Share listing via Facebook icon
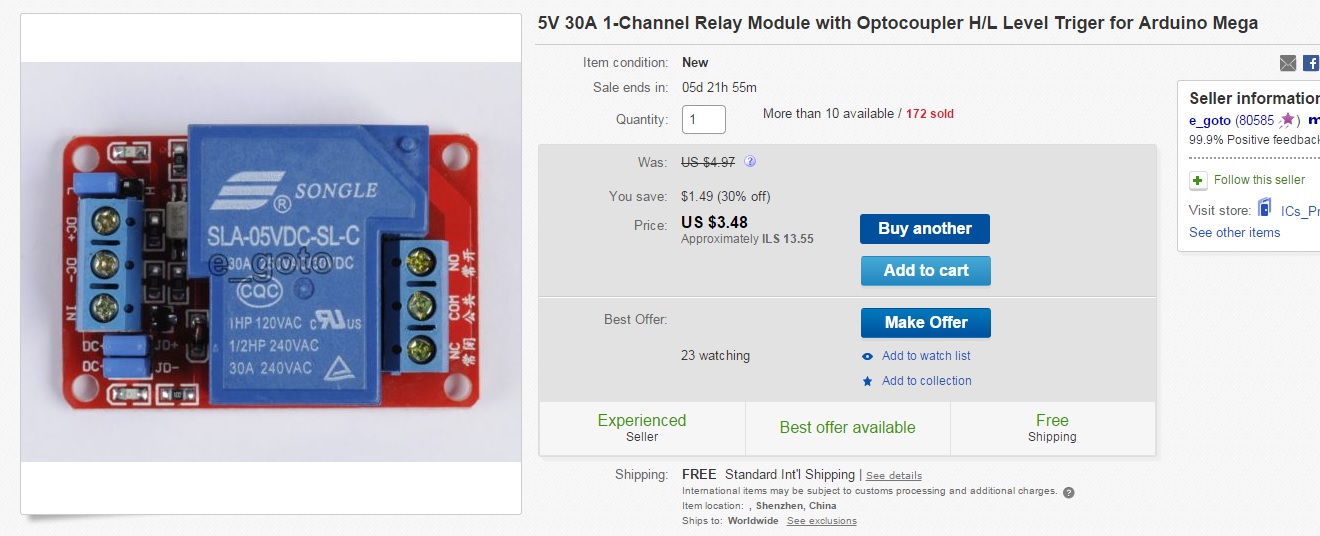The width and height of the screenshot is (1320, 536). 1311,63
